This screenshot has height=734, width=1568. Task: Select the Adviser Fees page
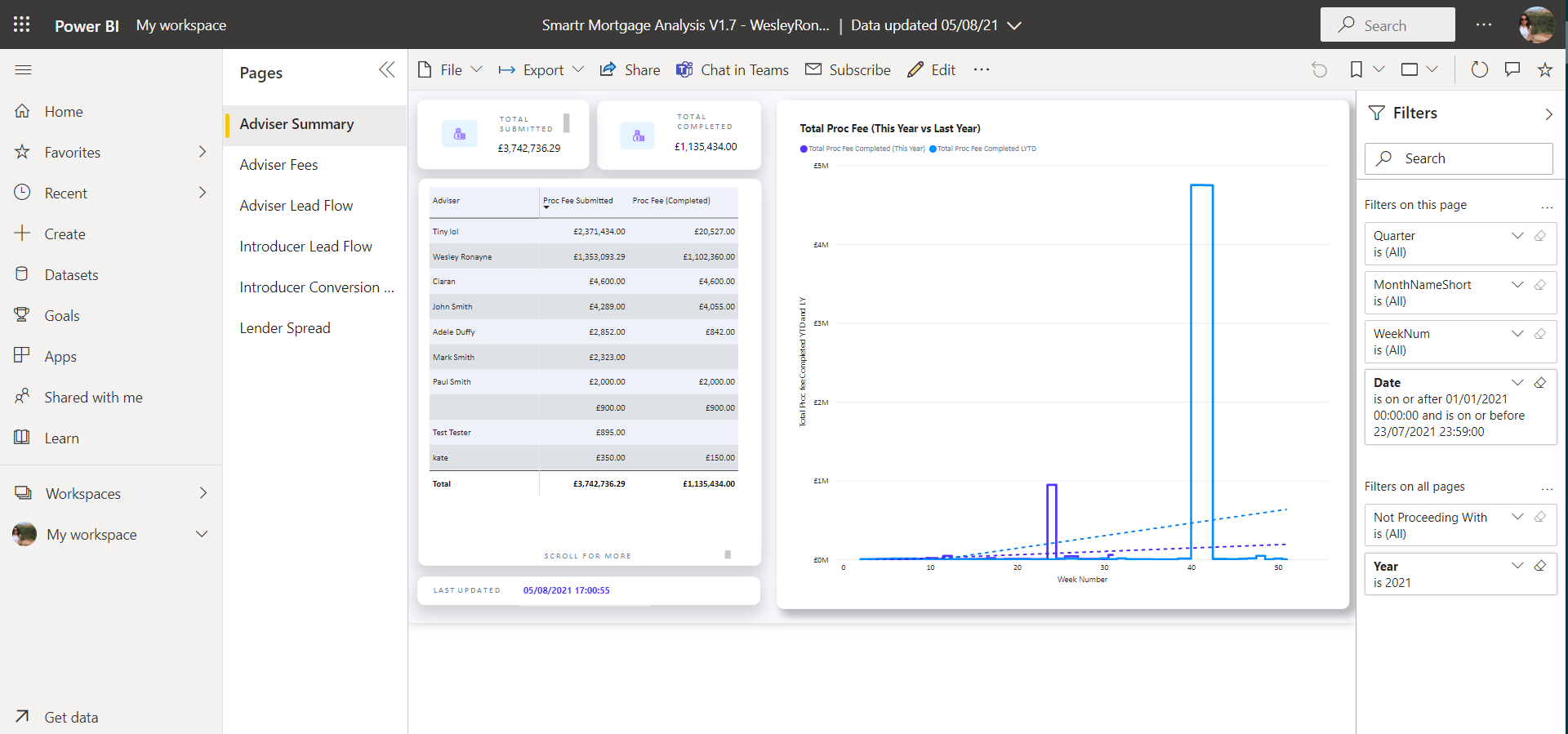coord(315,165)
